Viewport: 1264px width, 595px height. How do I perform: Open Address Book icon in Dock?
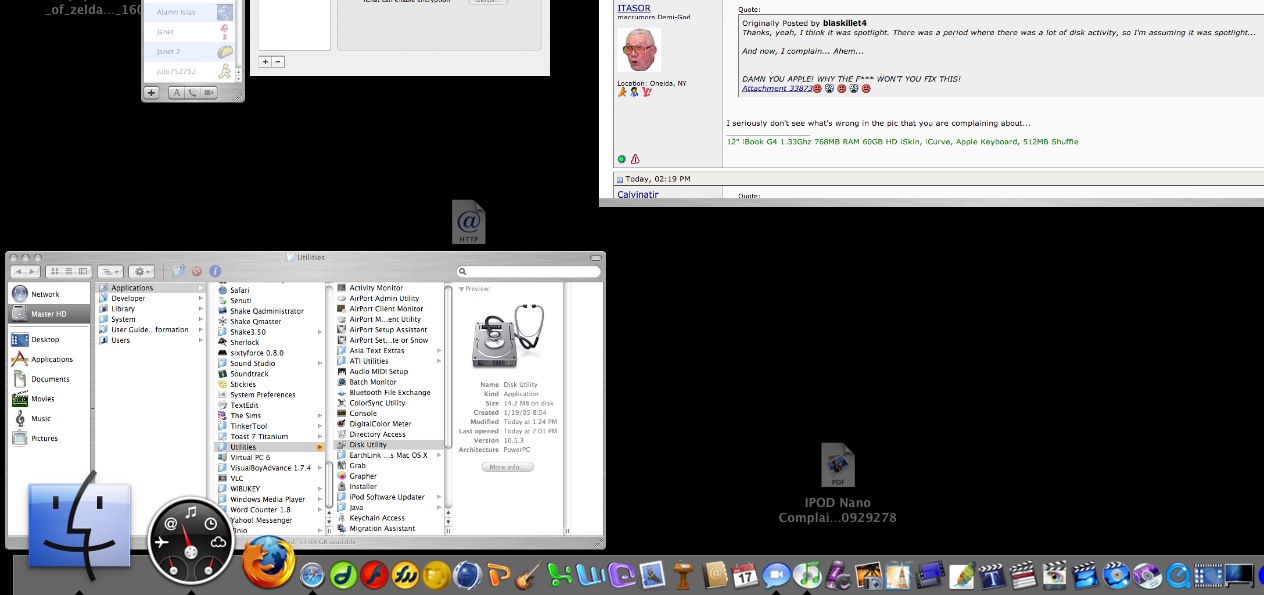click(x=714, y=575)
